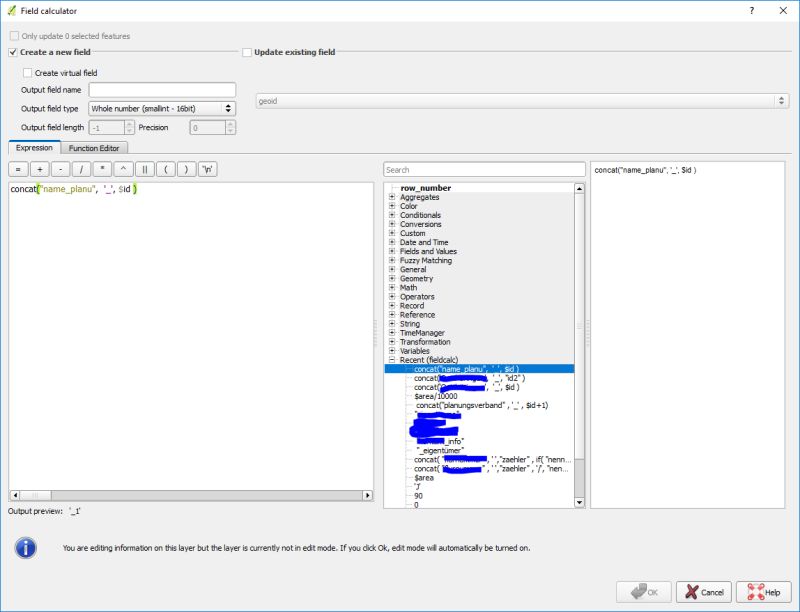Click the equals operator button
The width and height of the screenshot is (800, 612).
(18, 169)
